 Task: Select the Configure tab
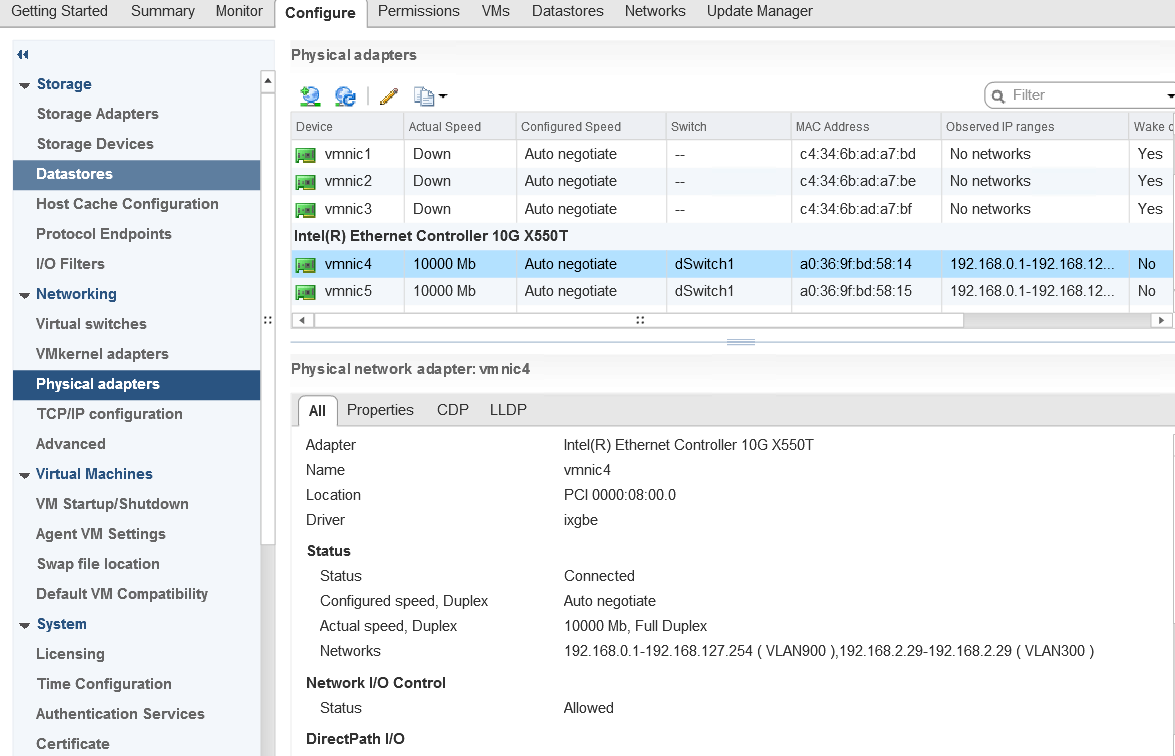(x=320, y=13)
